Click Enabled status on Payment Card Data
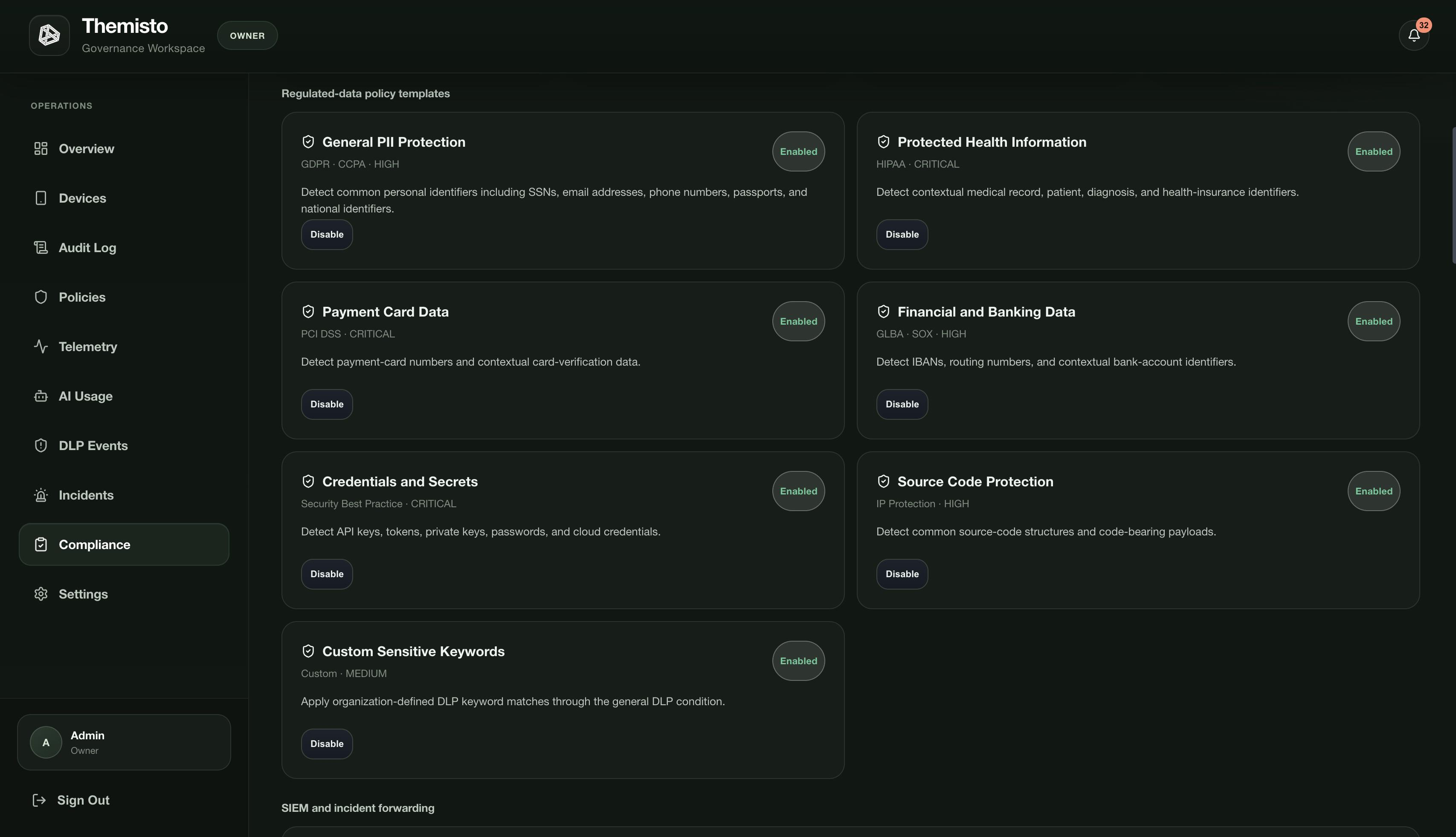Viewport: 1456px width, 837px height. tap(798, 321)
